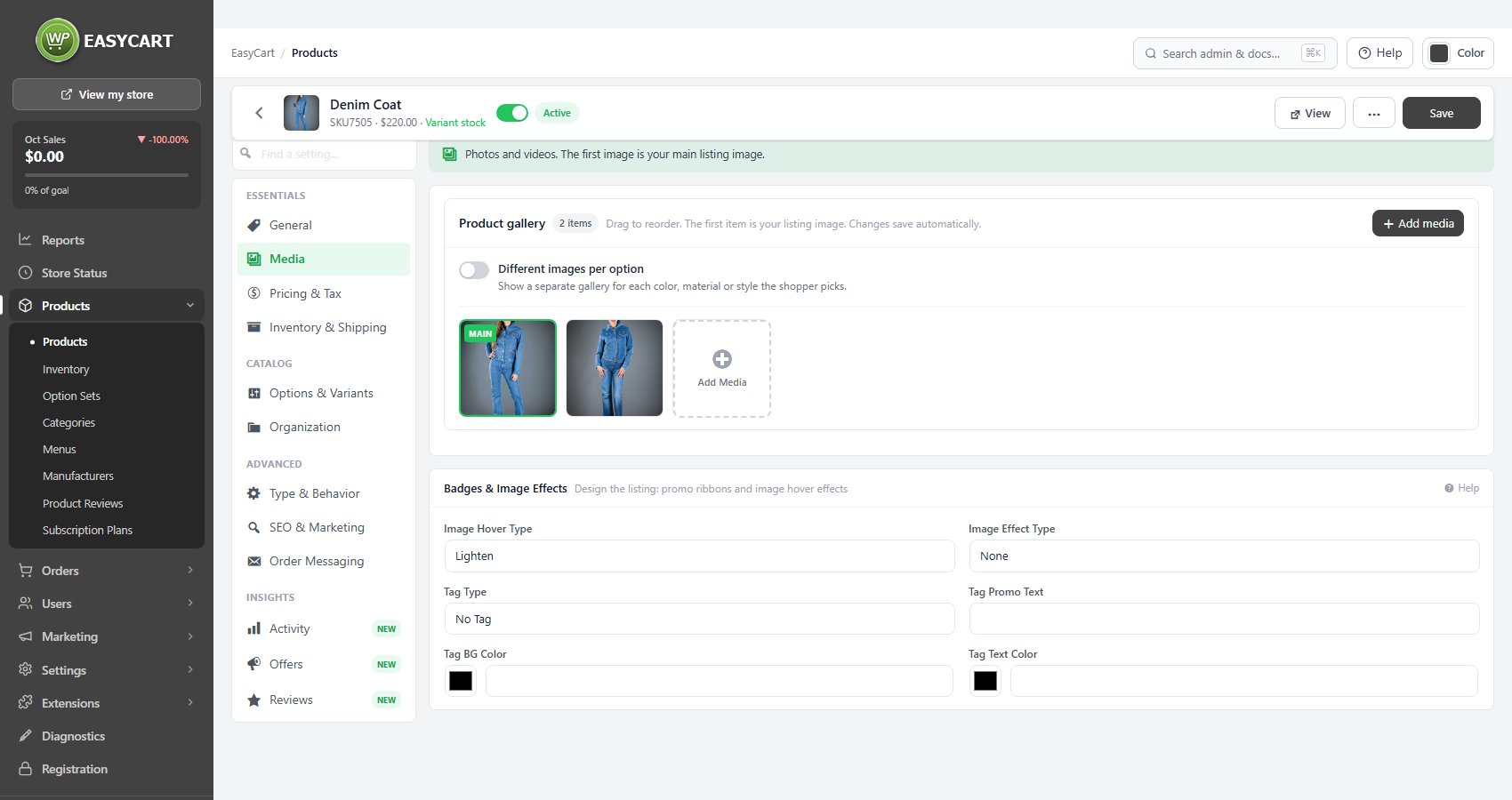Click the Media image icon in settings list

pyautogui.click(x=253, y=259)
